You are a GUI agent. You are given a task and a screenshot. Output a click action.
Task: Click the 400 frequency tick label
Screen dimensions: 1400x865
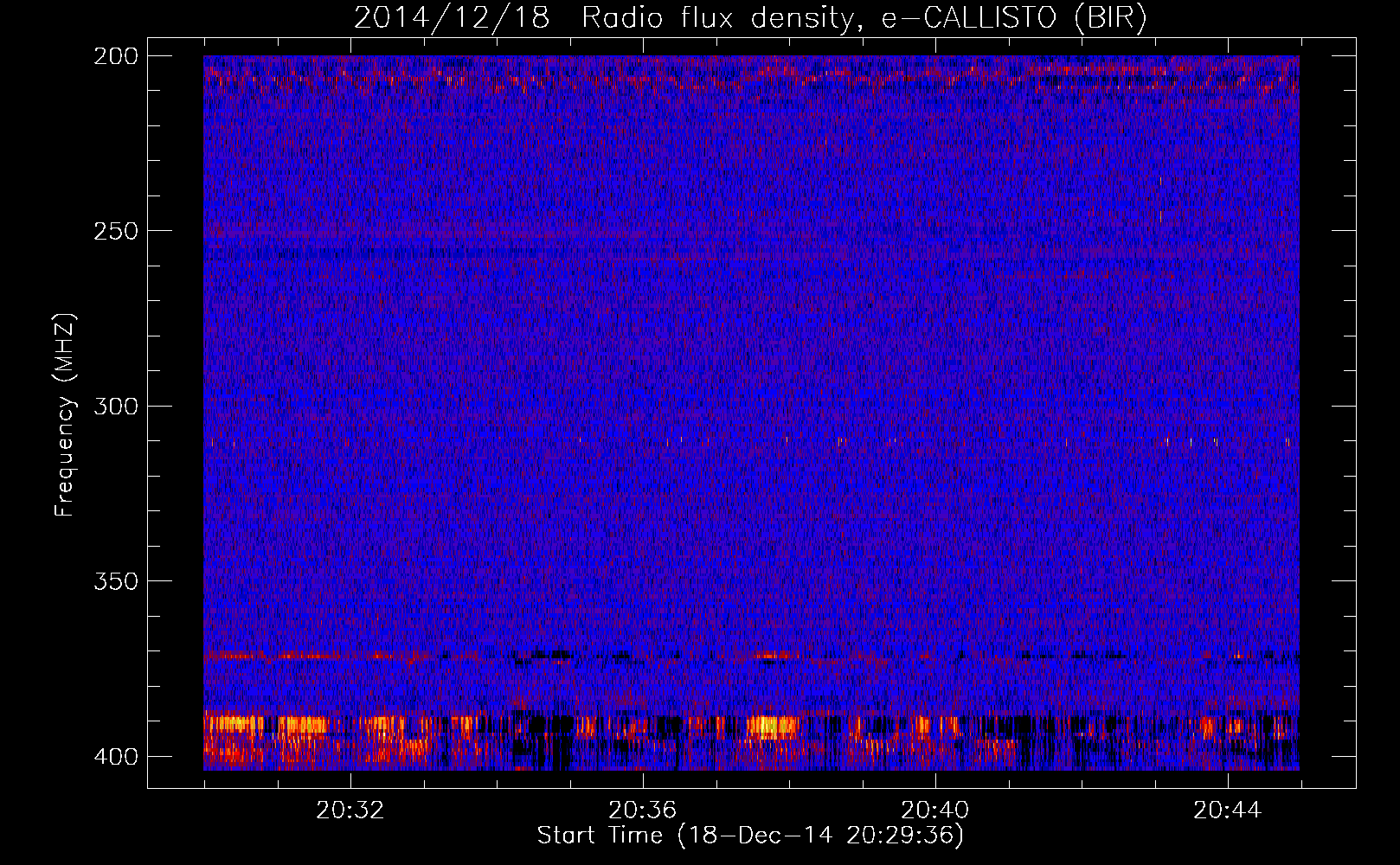115,756
